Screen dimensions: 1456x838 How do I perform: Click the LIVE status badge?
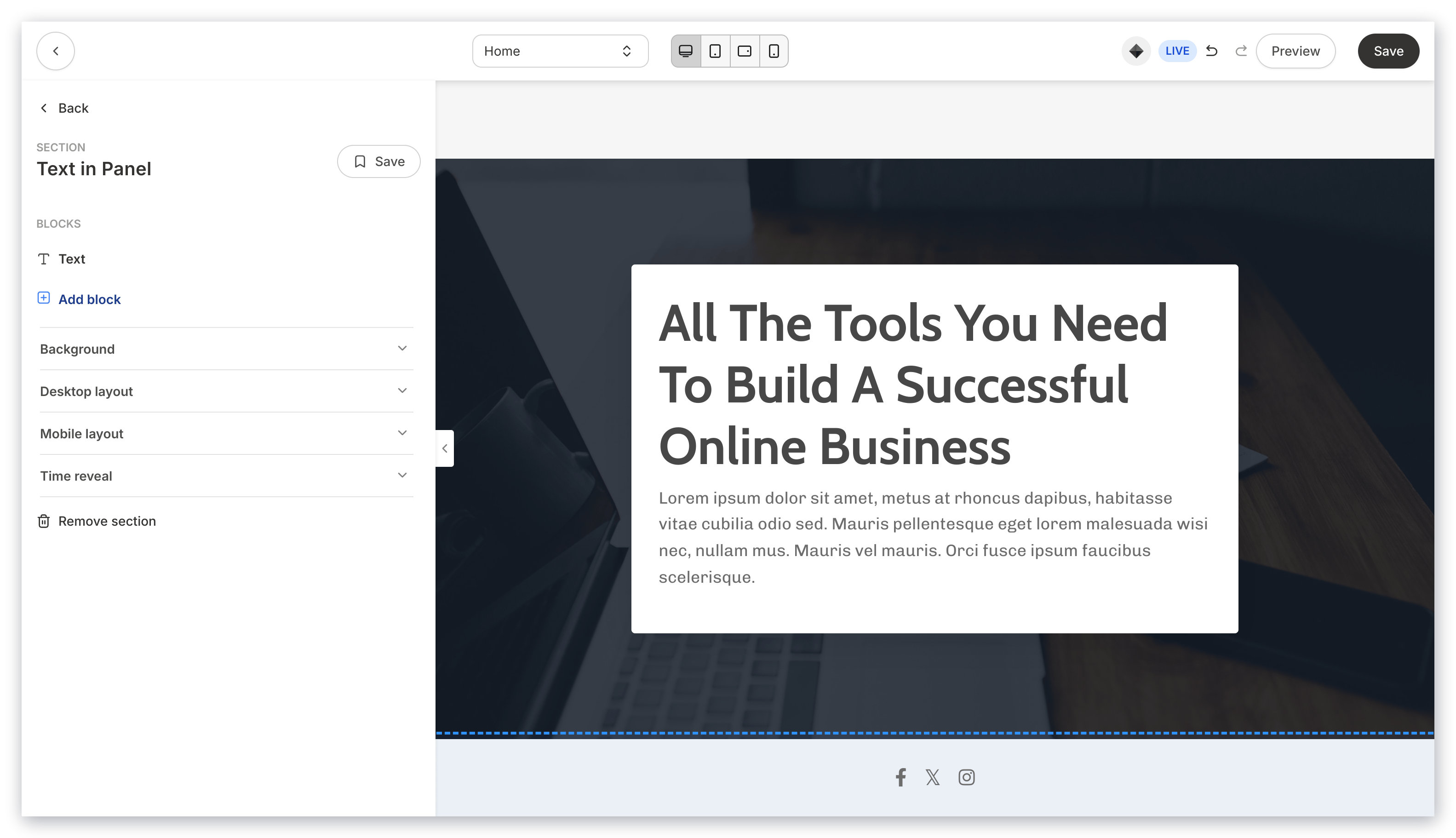click(x=1176, y=51)
